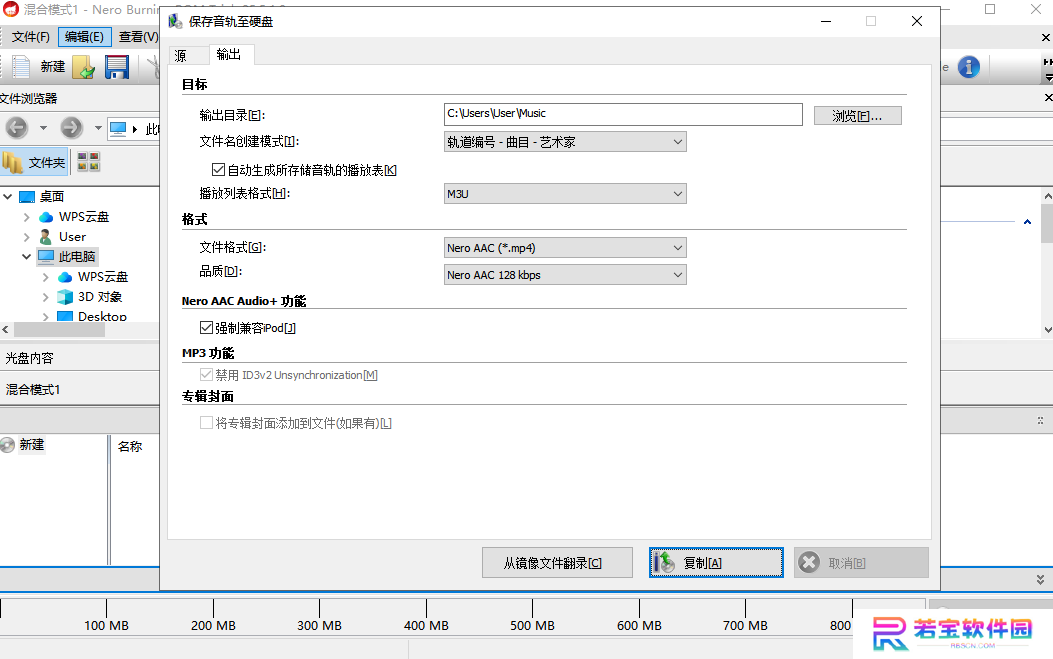
Task: Click the 新建 label in the main toolbar
Action: click(52, 67)
